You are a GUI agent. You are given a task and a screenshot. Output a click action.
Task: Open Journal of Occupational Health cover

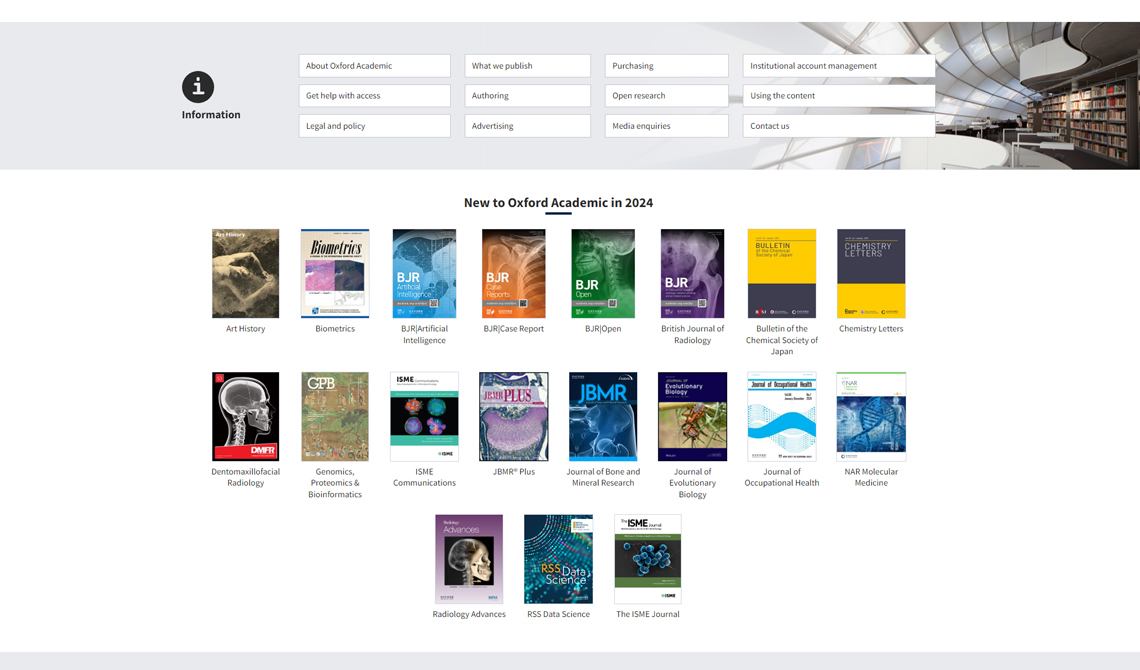pos(782,416)
